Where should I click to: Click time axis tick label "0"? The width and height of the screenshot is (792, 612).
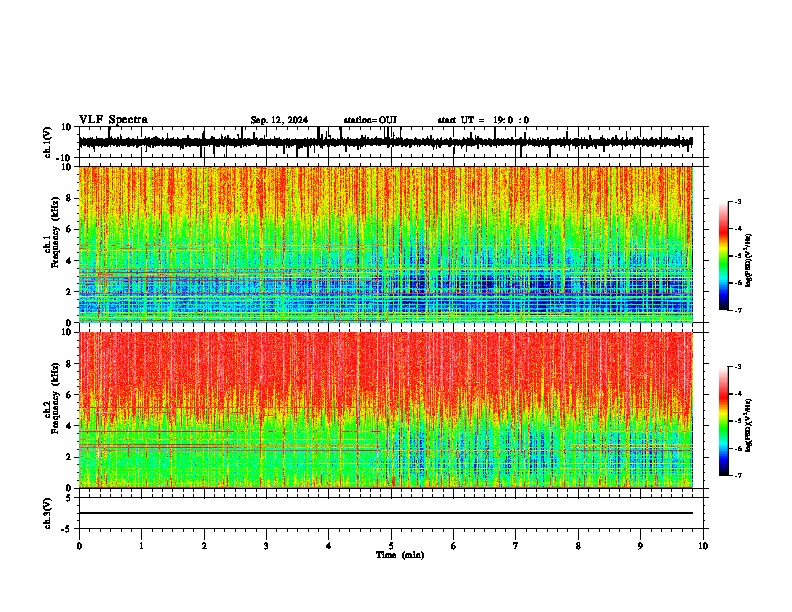click(x=79, y=546)
